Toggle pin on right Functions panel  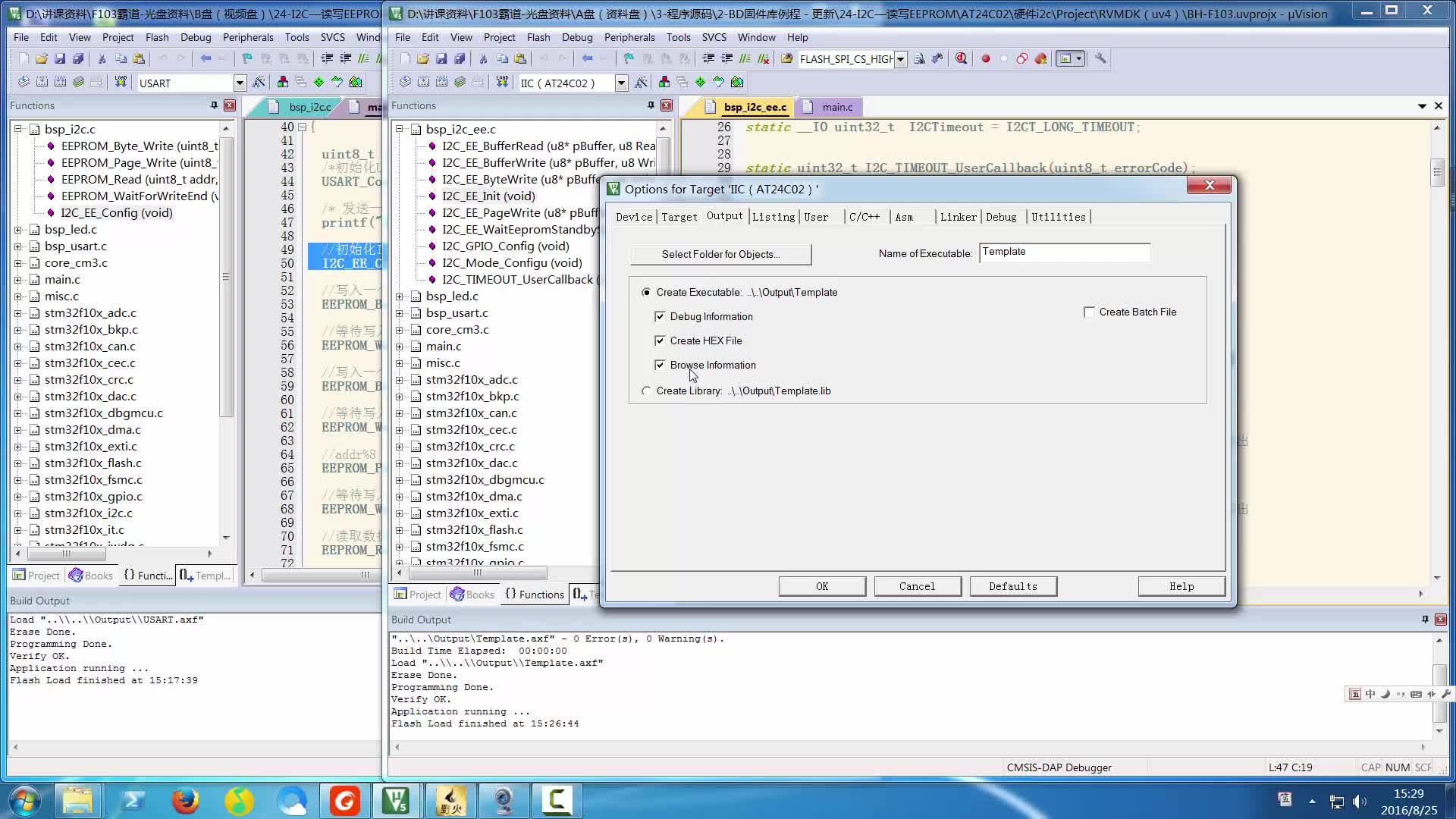[651, 105]
